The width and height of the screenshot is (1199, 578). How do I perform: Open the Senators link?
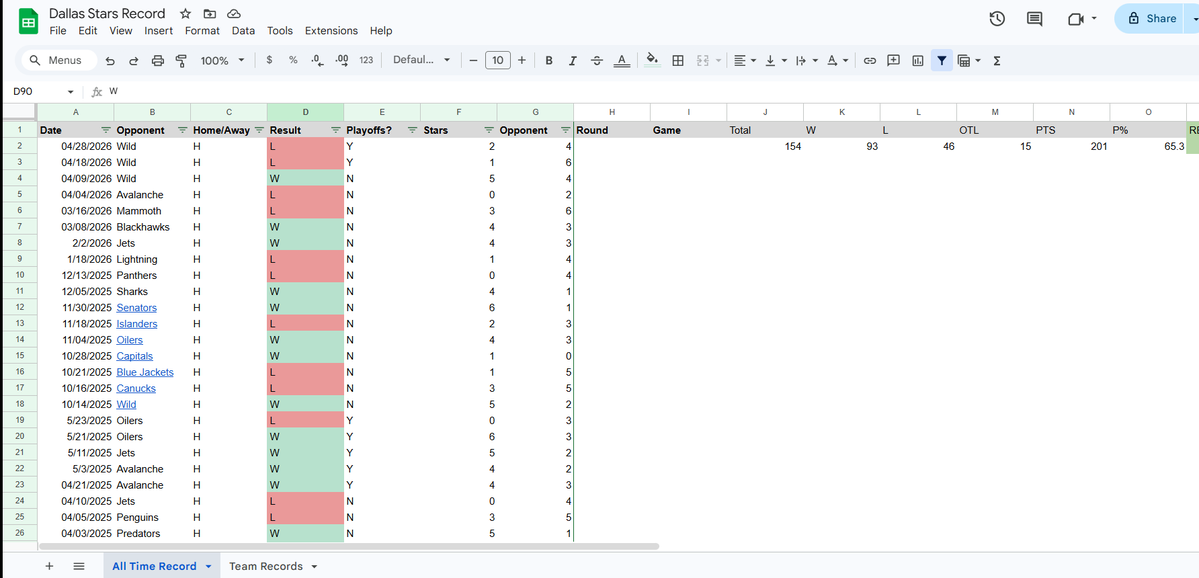point(136,307)
